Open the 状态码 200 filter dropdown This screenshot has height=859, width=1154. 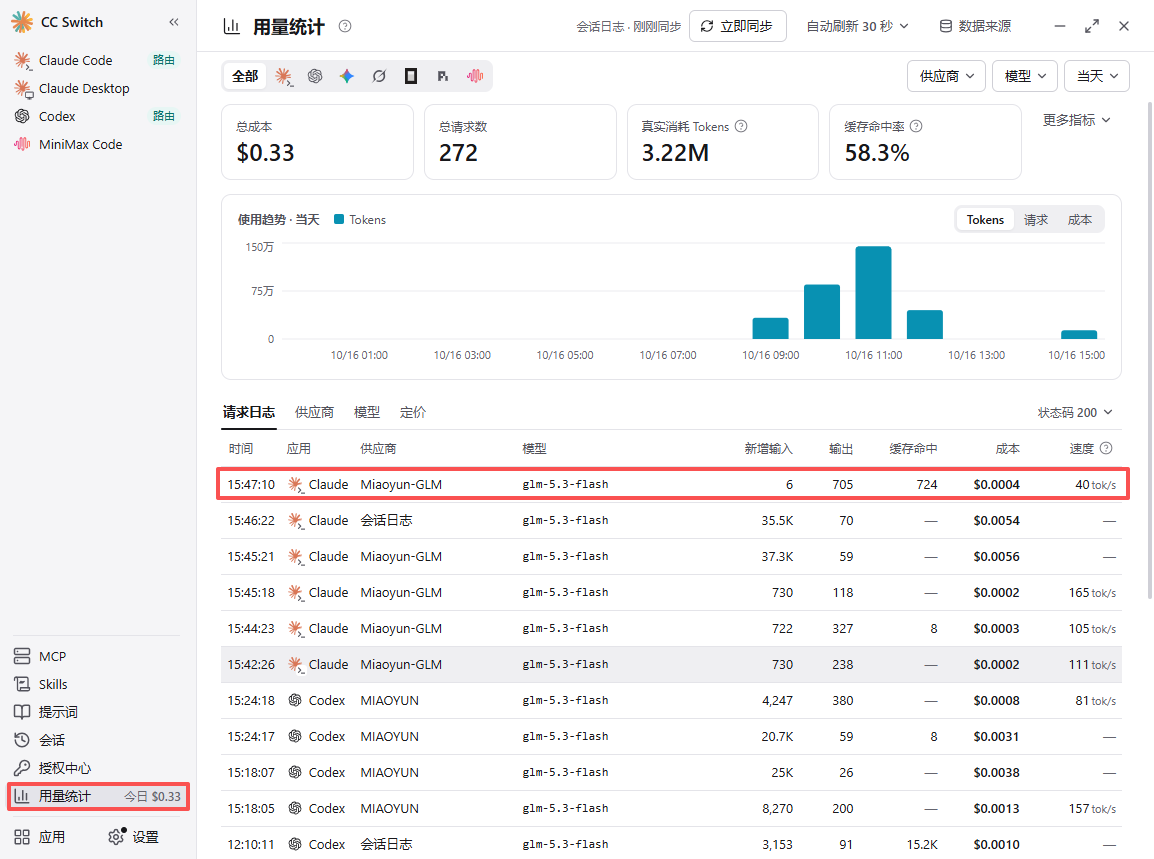[x=1075, y=412]
